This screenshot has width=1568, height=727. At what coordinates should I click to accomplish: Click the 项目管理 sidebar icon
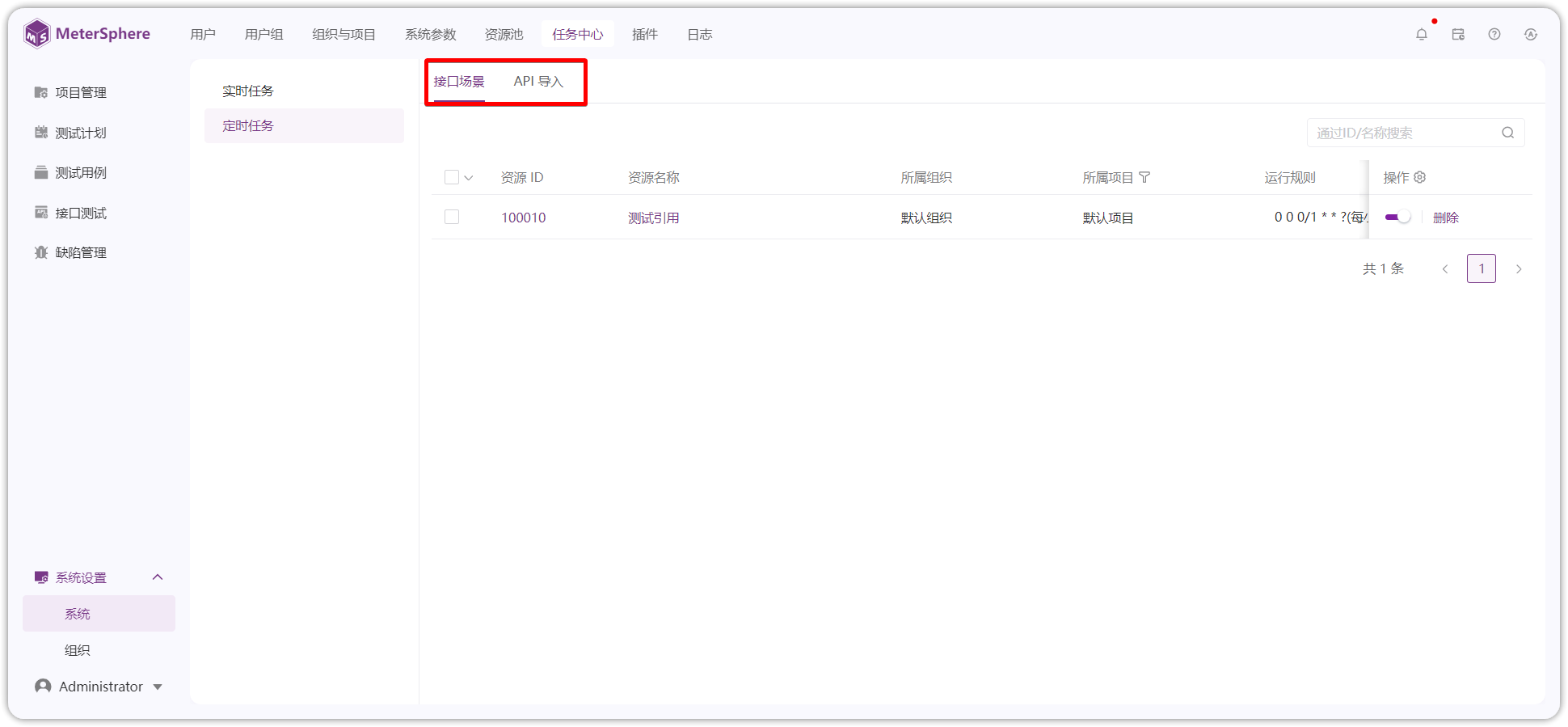click(x=41, y=92)
